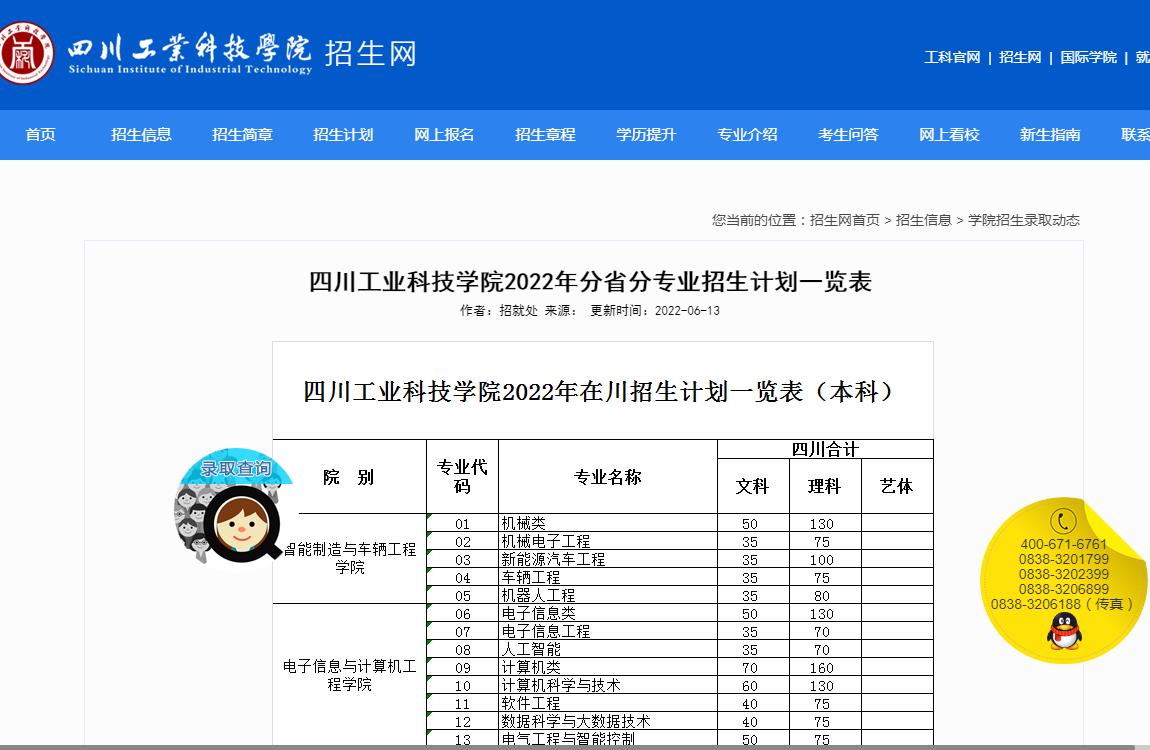Open the 首页 navigation item
The height and width of the screenshot is (750, 1150).
click(40, 135)
